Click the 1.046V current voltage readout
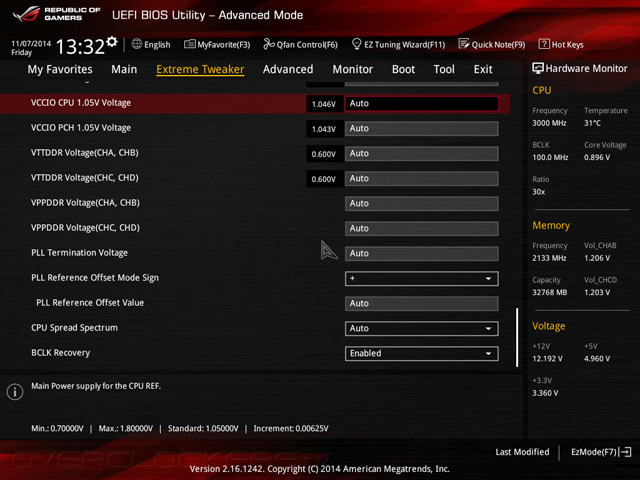 (x=324, y=104)
